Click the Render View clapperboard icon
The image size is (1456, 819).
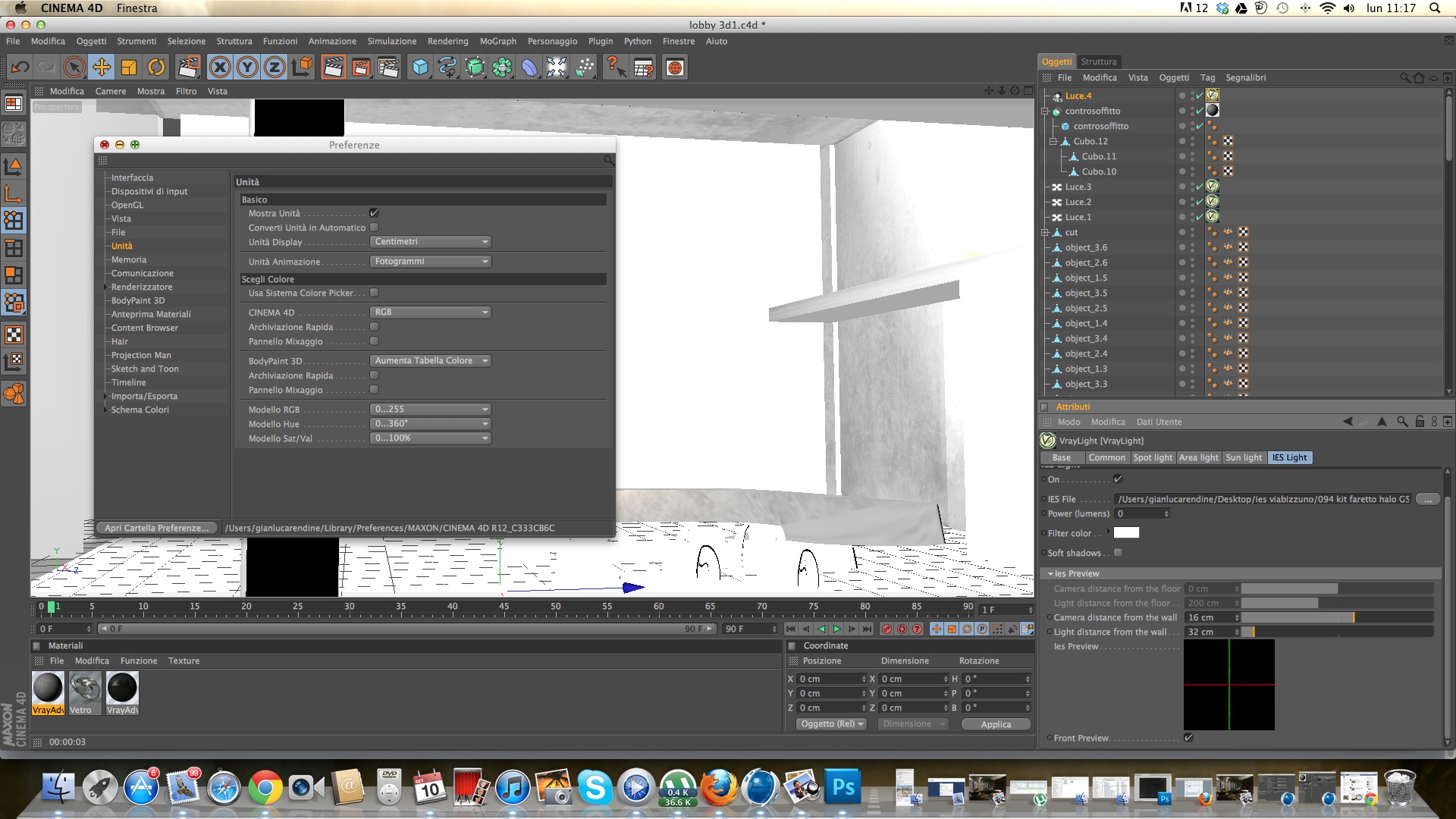click(333, 67)
